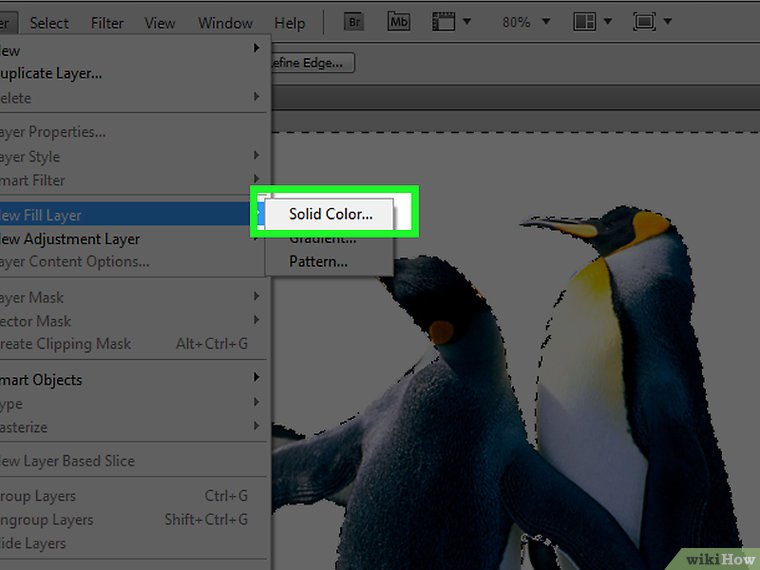Open the Select menu
The image size is (760, 570).
49,22
